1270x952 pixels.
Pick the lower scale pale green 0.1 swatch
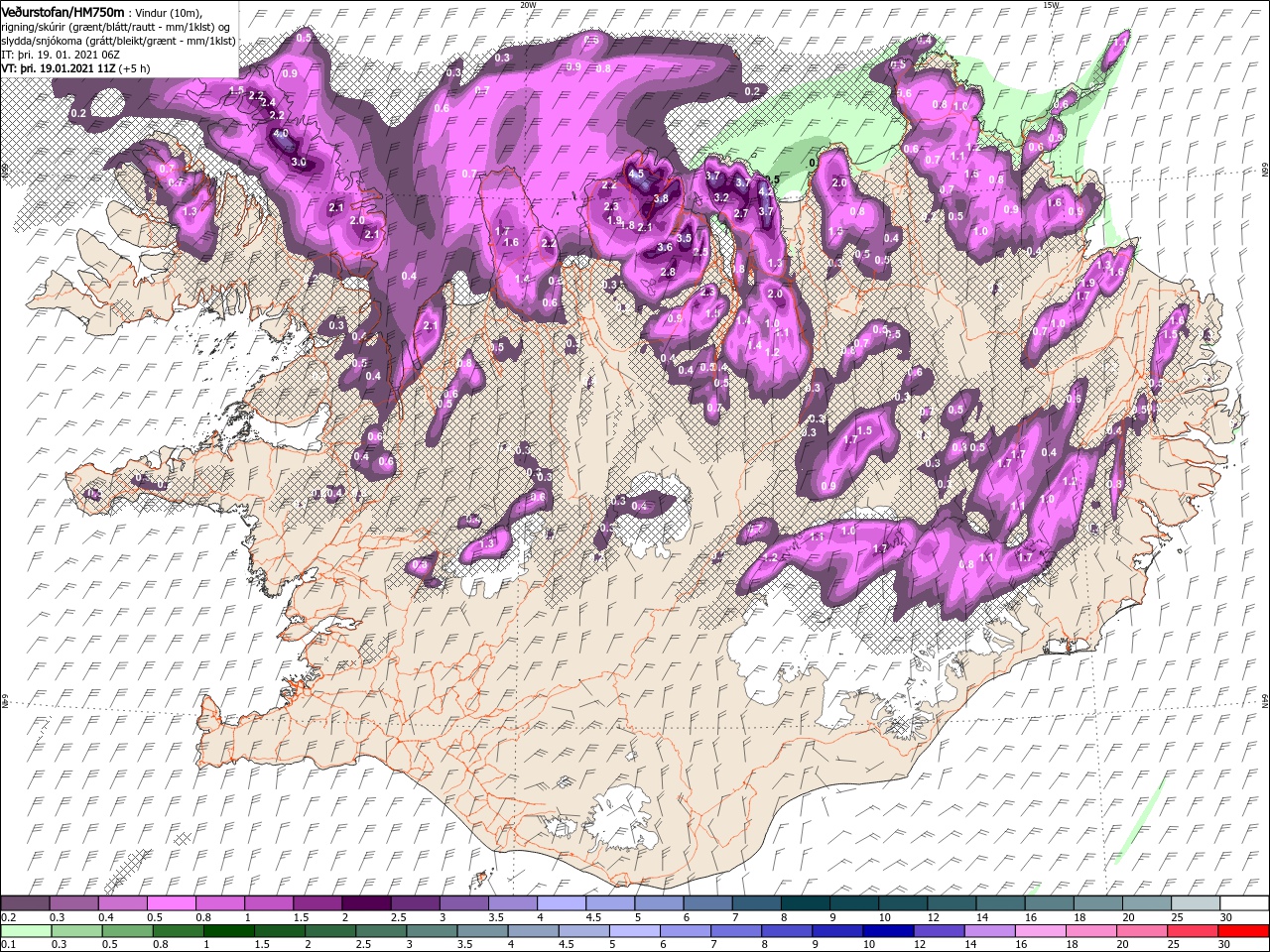(27, 930)
